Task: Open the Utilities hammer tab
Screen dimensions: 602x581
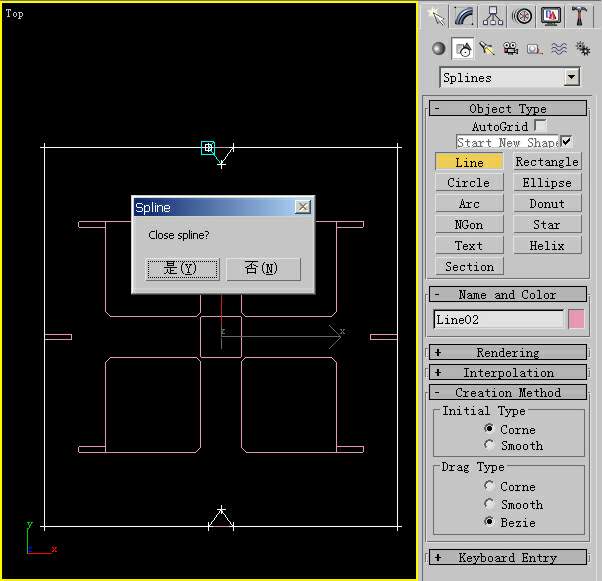Action: [x=579, y=16]
